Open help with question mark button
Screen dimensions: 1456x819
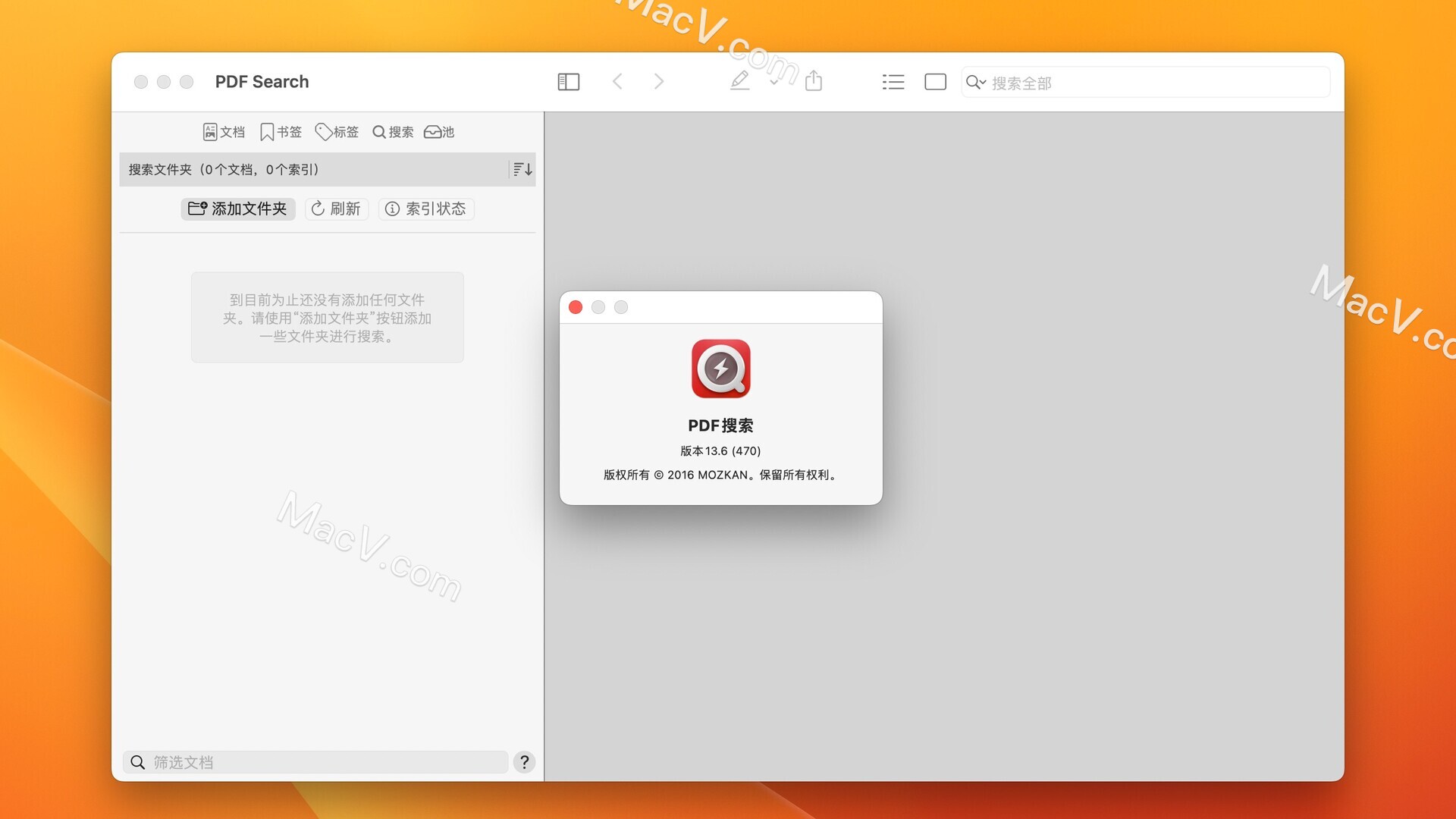pos(524,762)
